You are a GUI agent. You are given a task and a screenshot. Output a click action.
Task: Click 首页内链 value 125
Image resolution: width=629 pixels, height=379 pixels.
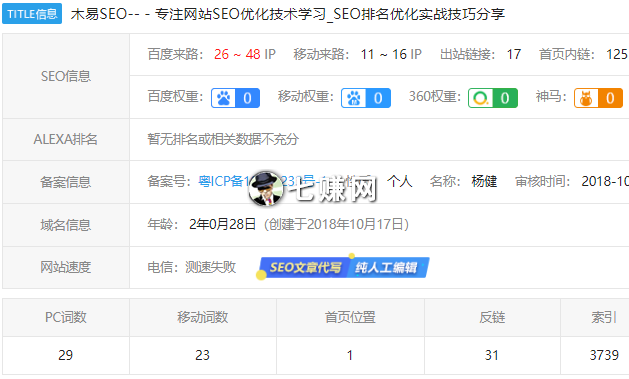(617, 54)
